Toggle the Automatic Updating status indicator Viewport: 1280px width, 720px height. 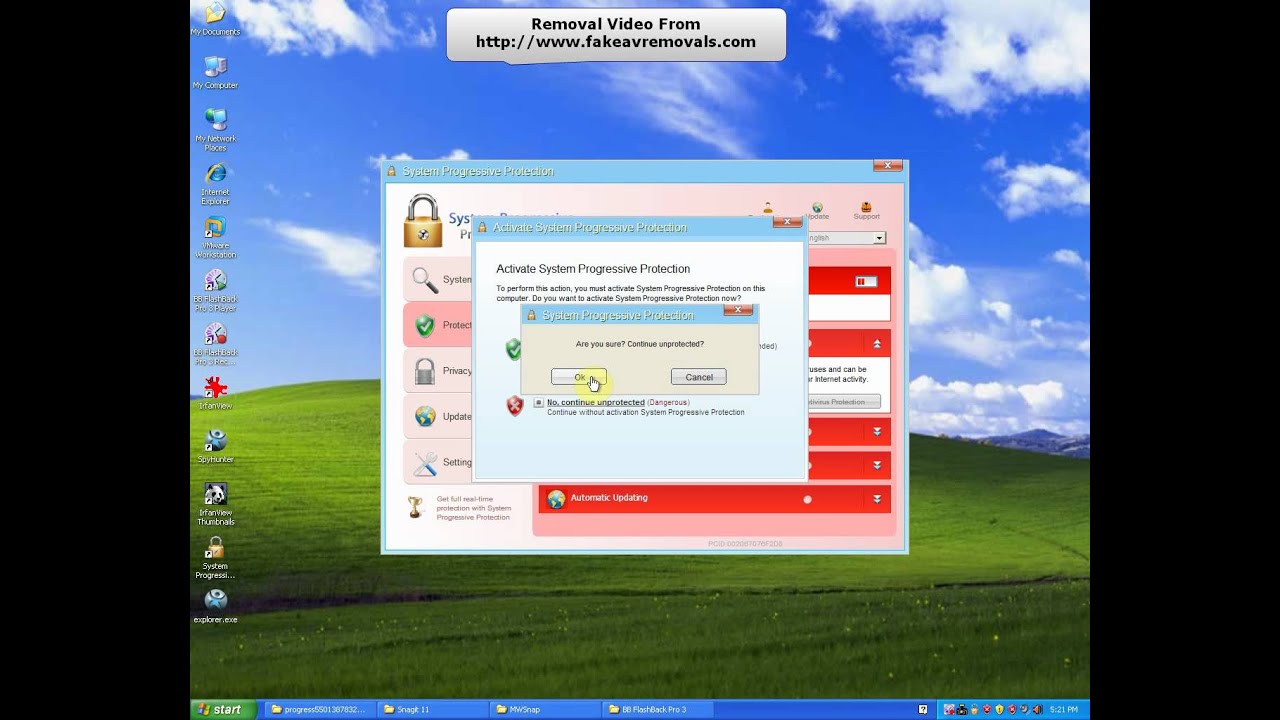coord(807,499)
